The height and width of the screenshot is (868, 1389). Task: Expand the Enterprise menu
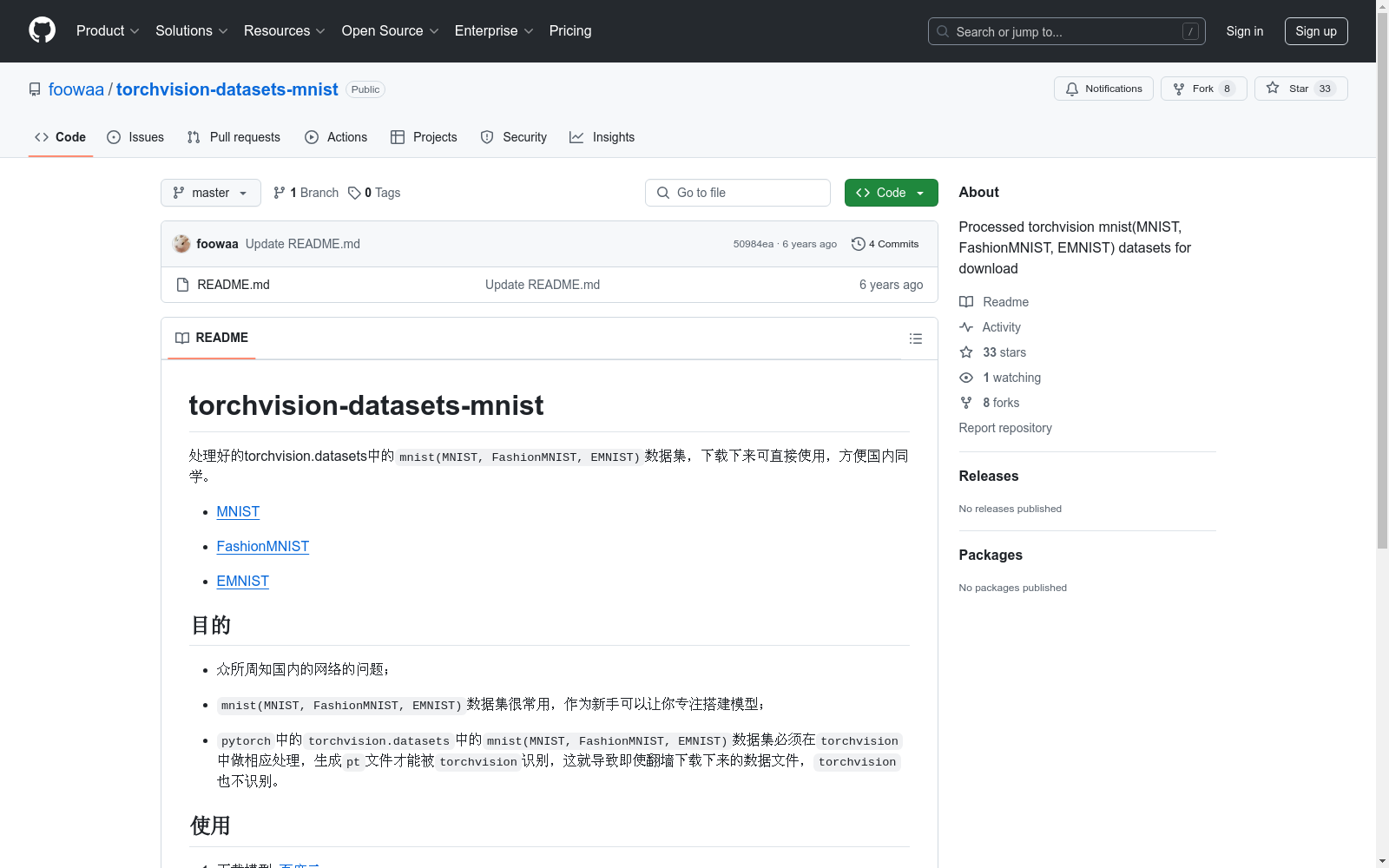(x=494, y=30)
